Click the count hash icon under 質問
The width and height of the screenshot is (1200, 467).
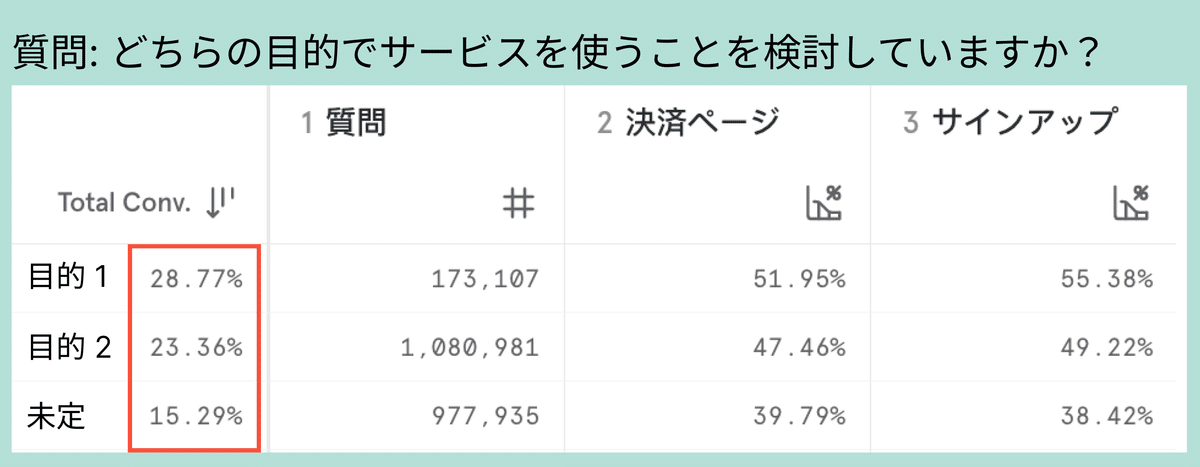click(x=519, y=204)
